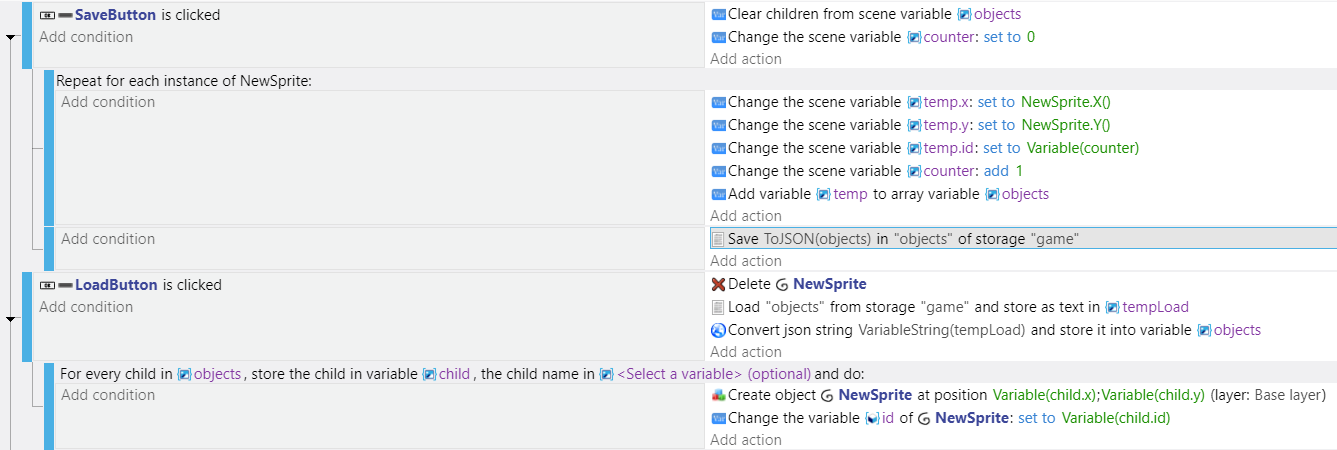The height and width of the screenshot is (450, 1337).
Task: Click 'set to' operator in temp.x action
Action: point(996,102)
